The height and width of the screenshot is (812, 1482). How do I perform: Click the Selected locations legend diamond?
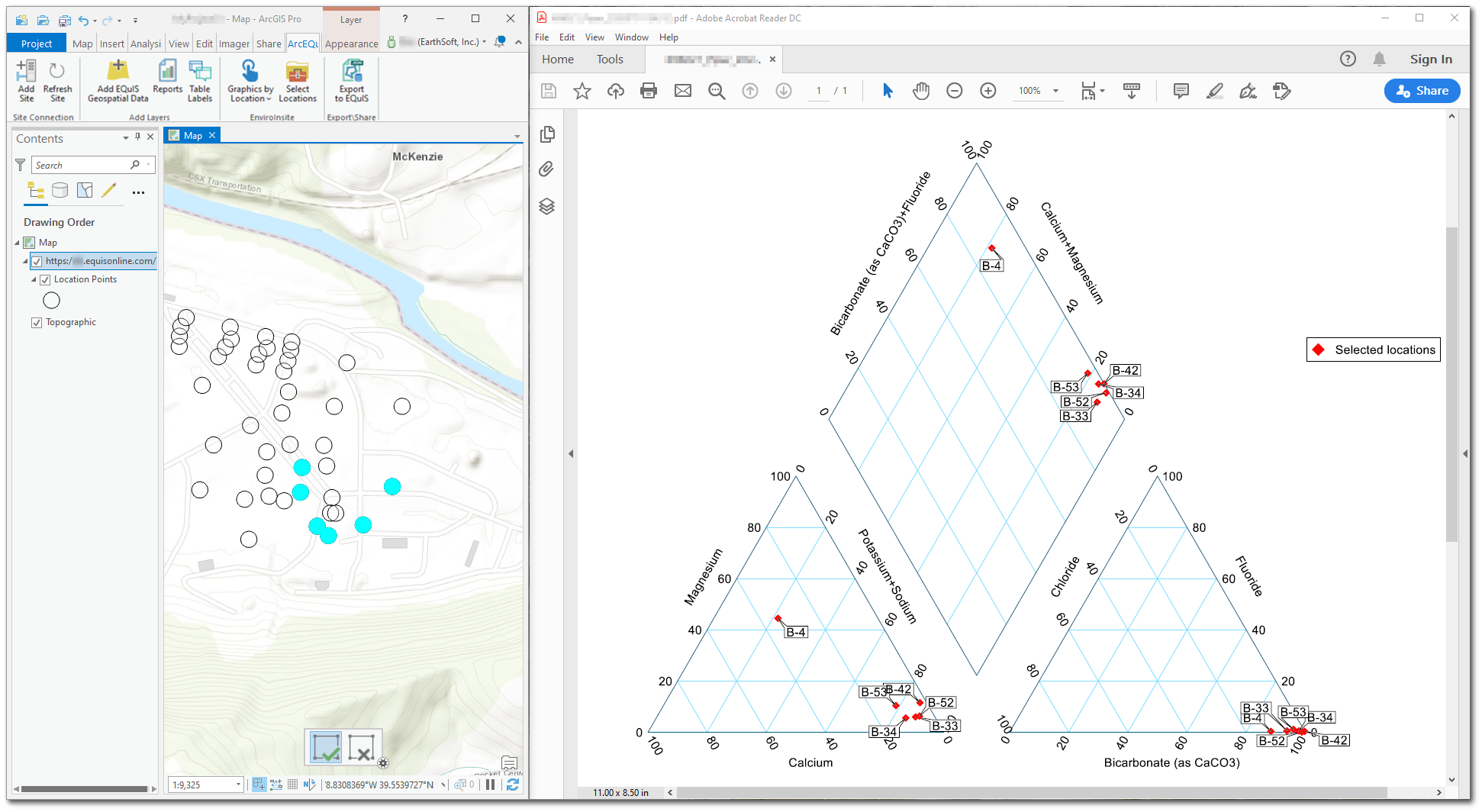point(1317,350)
